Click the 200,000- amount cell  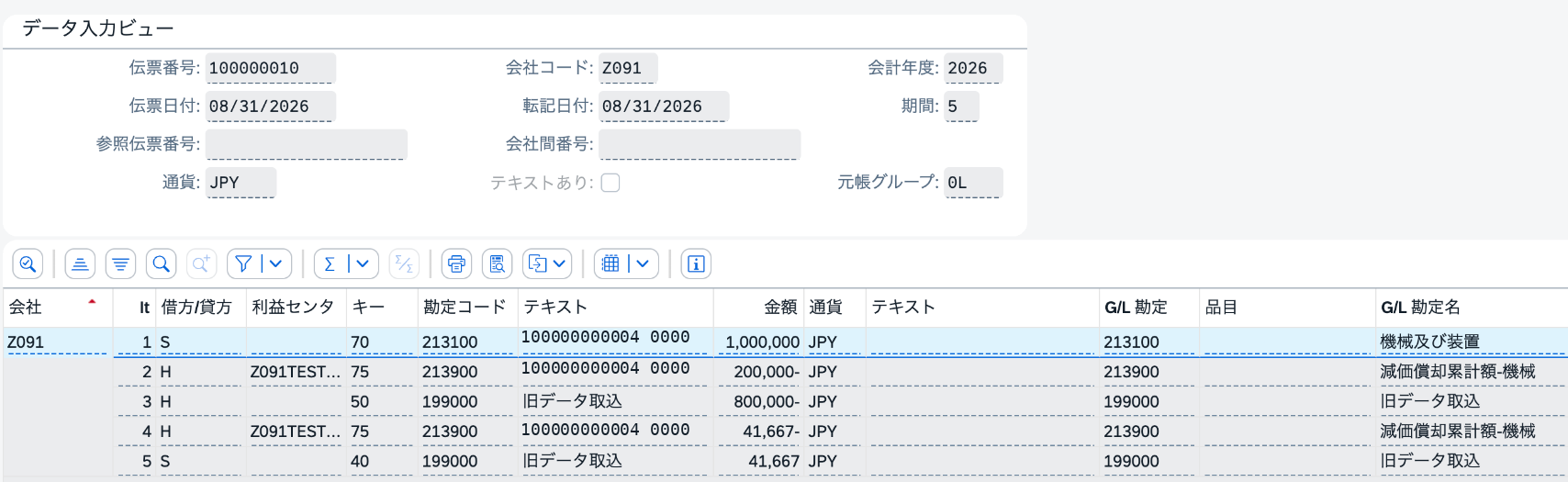(758, 372)
